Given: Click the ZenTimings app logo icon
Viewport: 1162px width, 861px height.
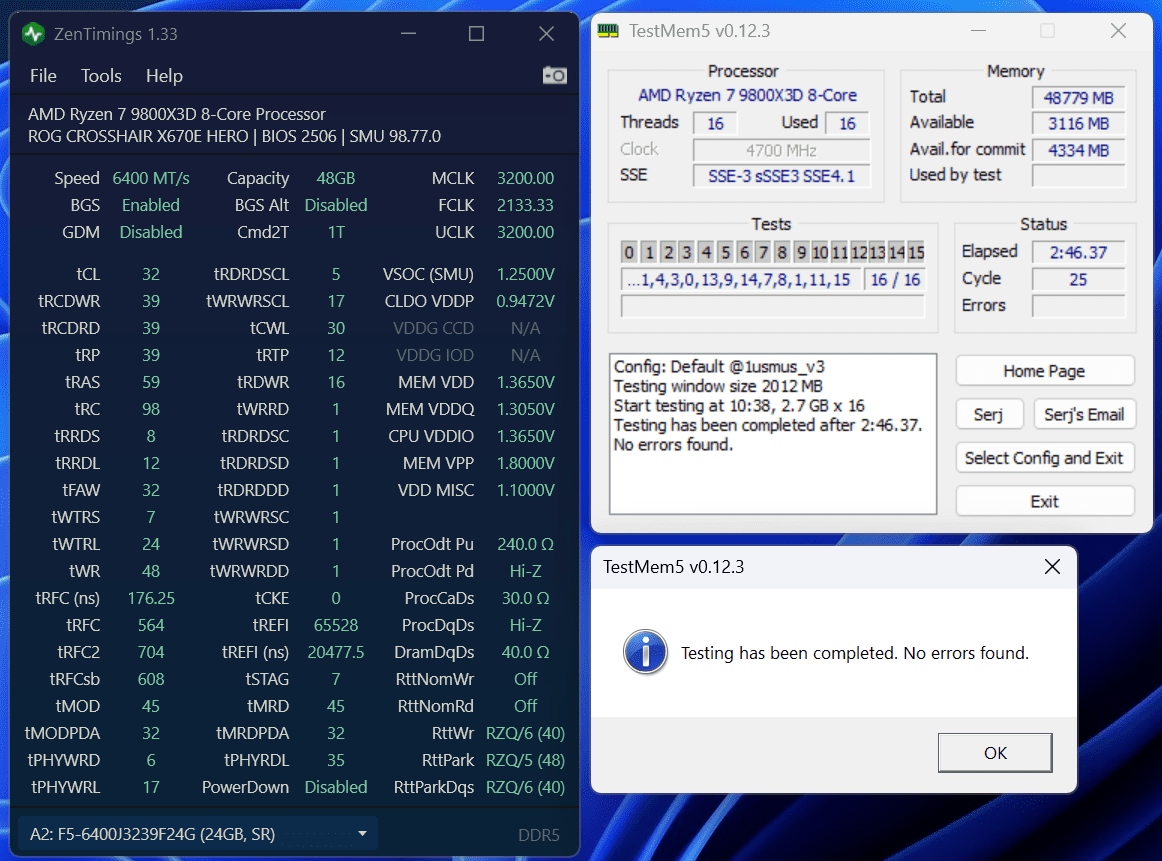Looking at the screenshot, I should pyautogui.click(x=33, y=34).
